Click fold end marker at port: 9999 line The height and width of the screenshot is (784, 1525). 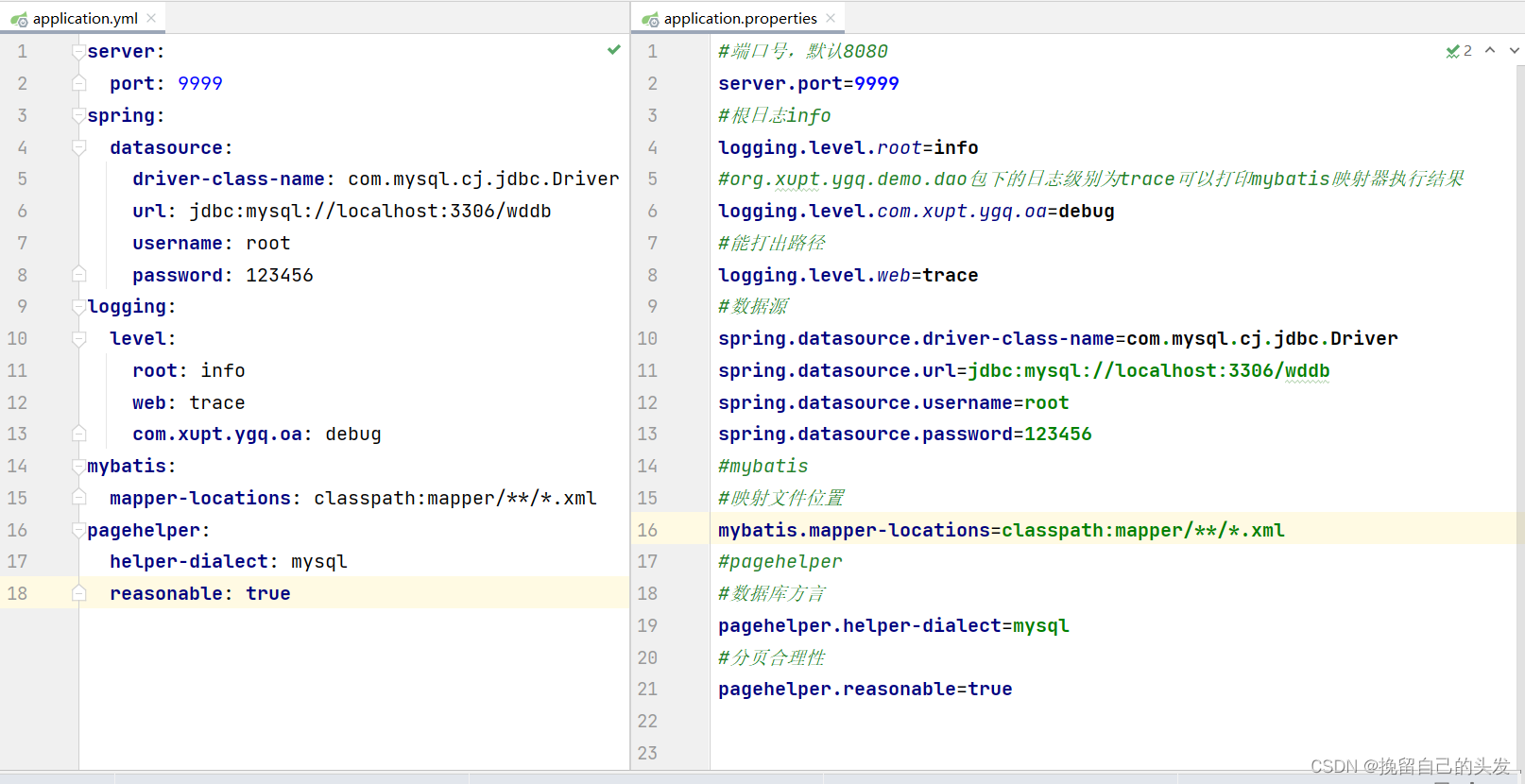(x=79, y=83)
